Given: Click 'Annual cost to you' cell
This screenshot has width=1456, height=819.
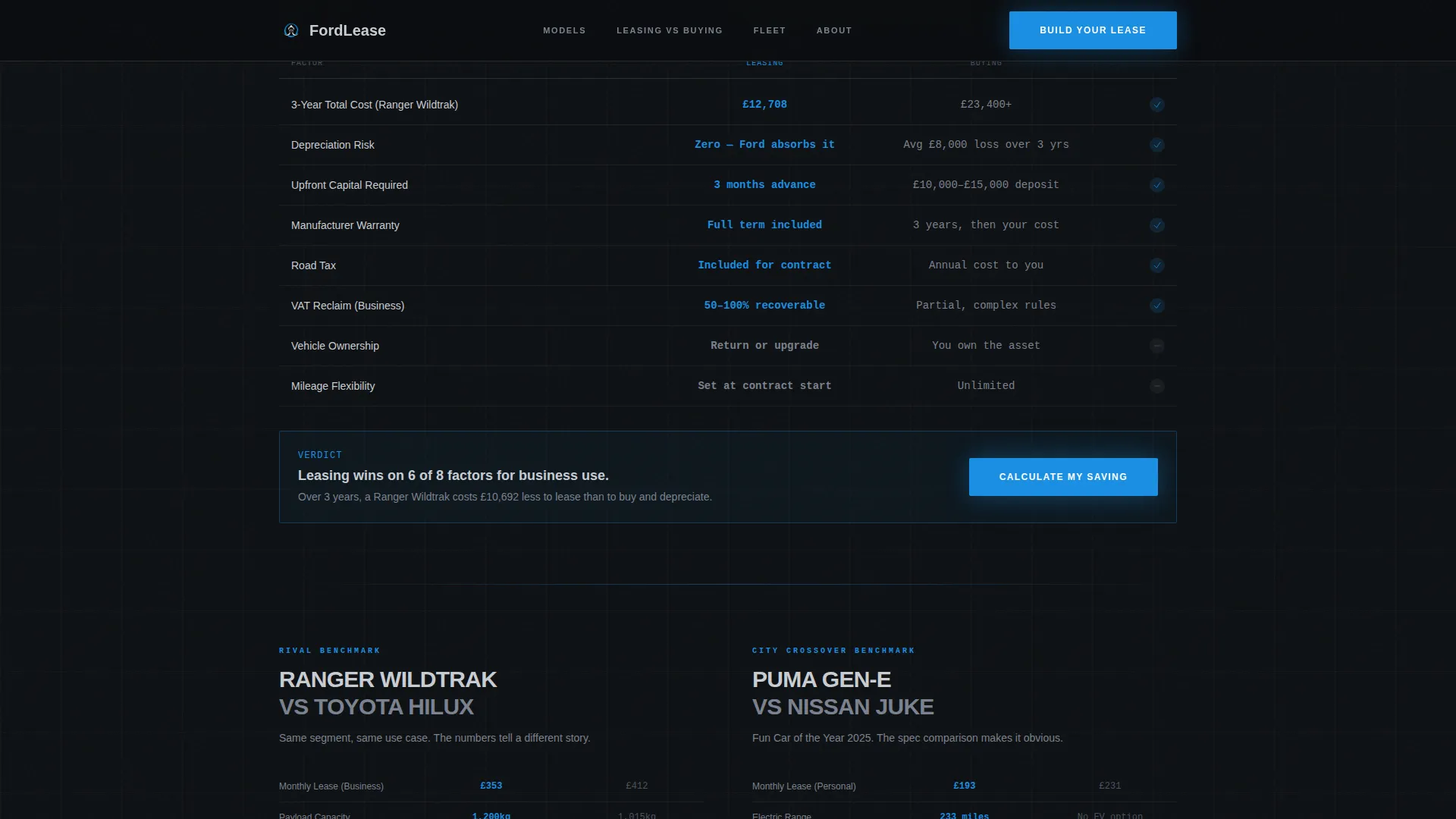Looking at the screenshot, I should point(986,265).
